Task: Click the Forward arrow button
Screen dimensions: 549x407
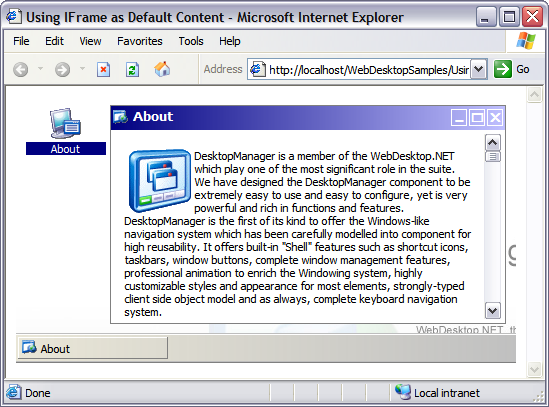Action: click(62, 69)
